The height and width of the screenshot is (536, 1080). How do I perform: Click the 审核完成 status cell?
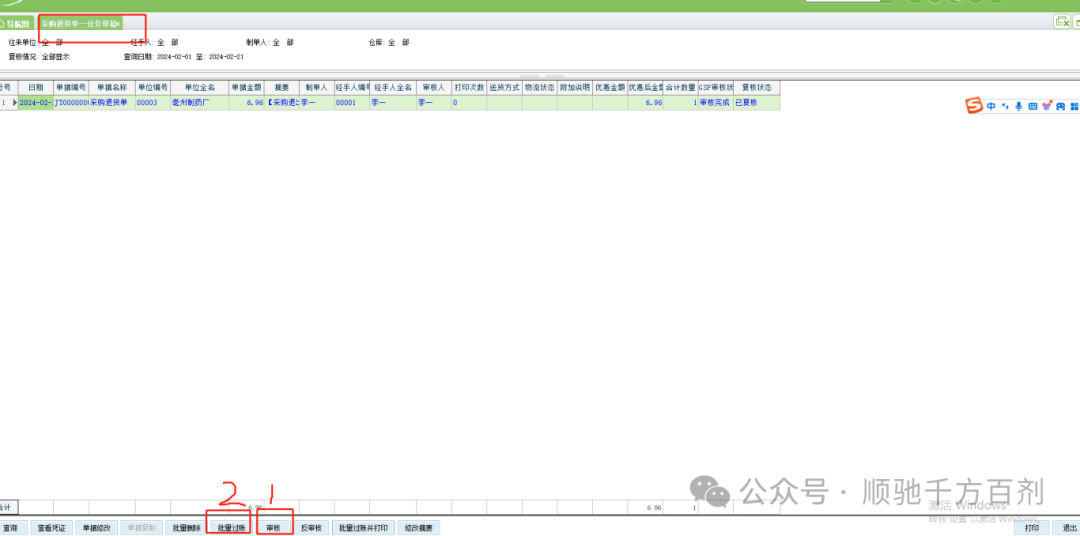click(x=716, y=102)
